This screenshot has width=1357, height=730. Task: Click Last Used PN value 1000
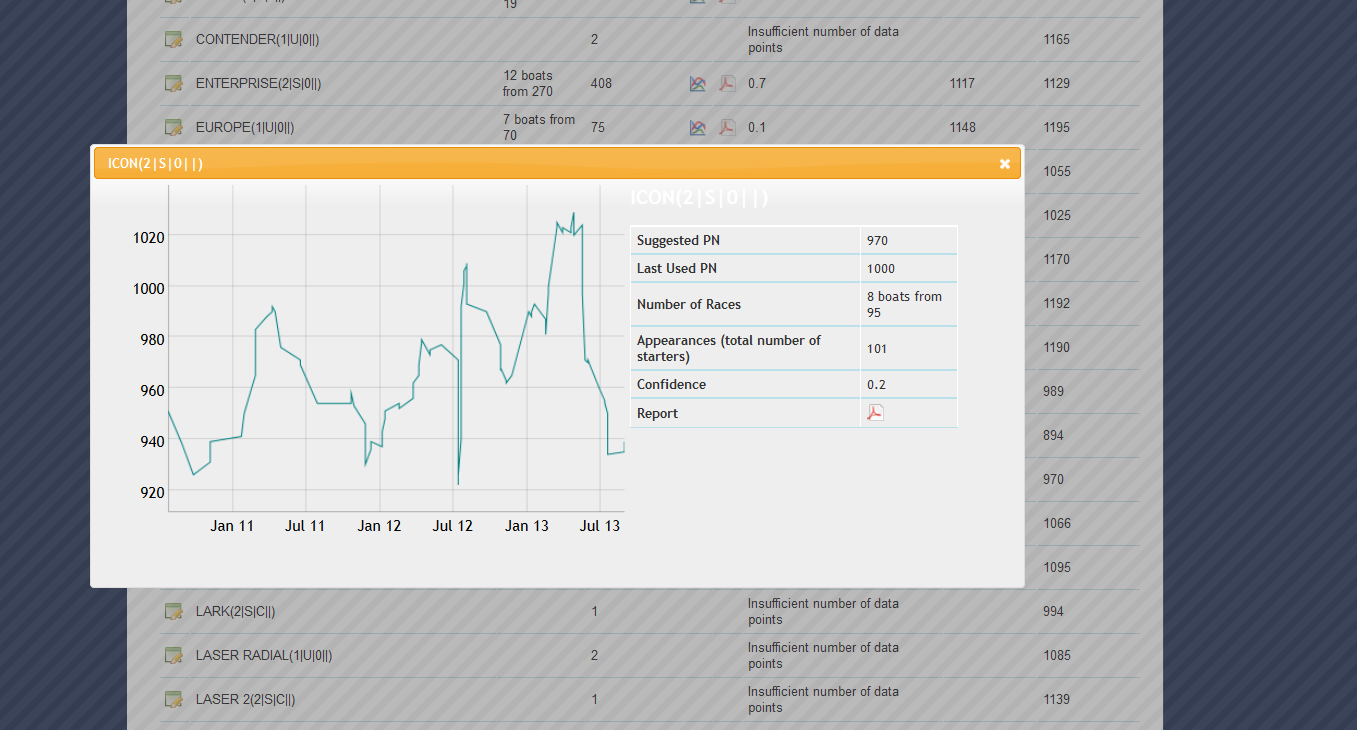pos(881,269)
